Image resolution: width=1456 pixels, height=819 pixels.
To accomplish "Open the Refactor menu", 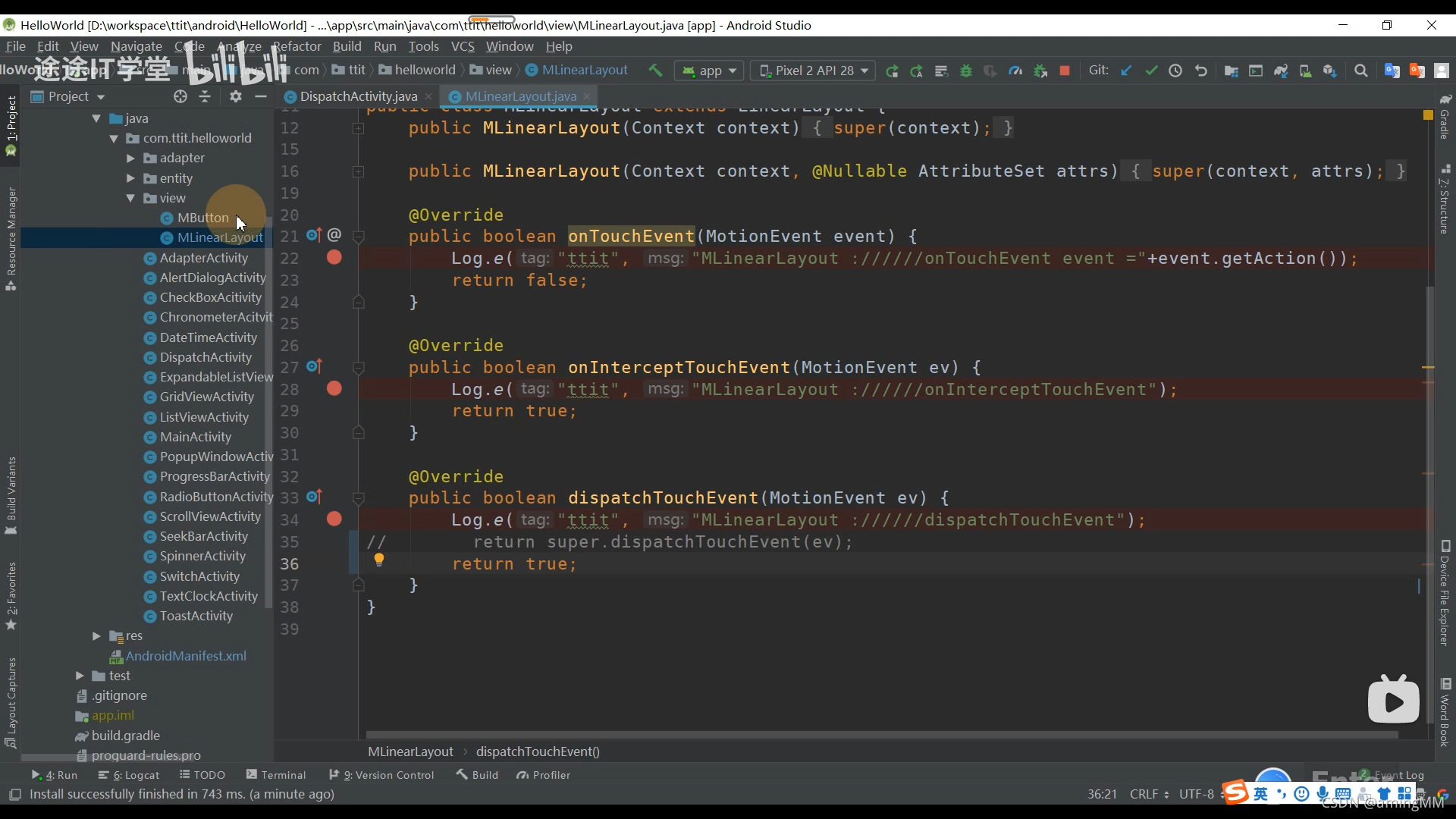I will (297, 46).
